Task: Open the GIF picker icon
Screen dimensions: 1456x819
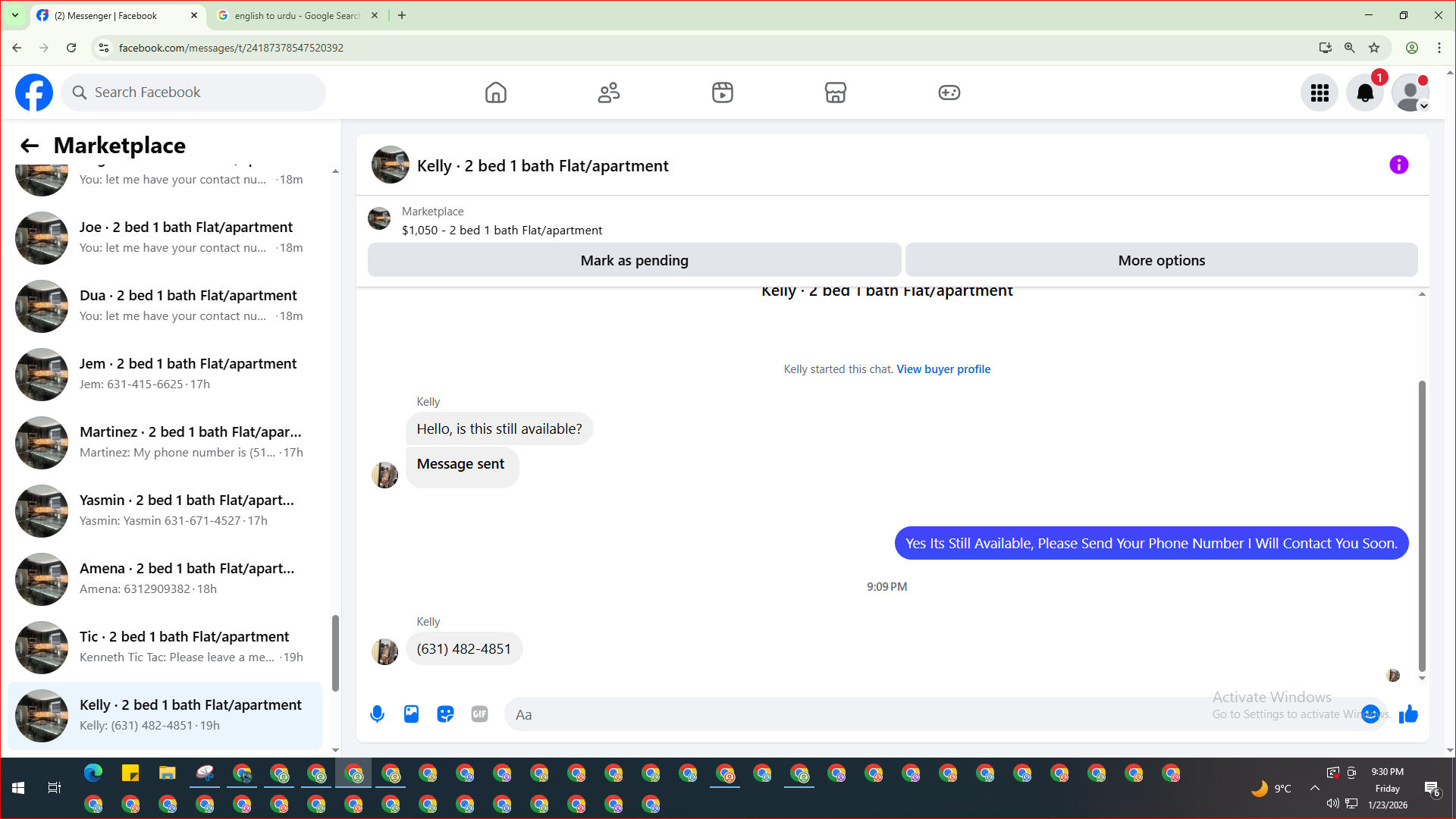Action: pos(479,714)
